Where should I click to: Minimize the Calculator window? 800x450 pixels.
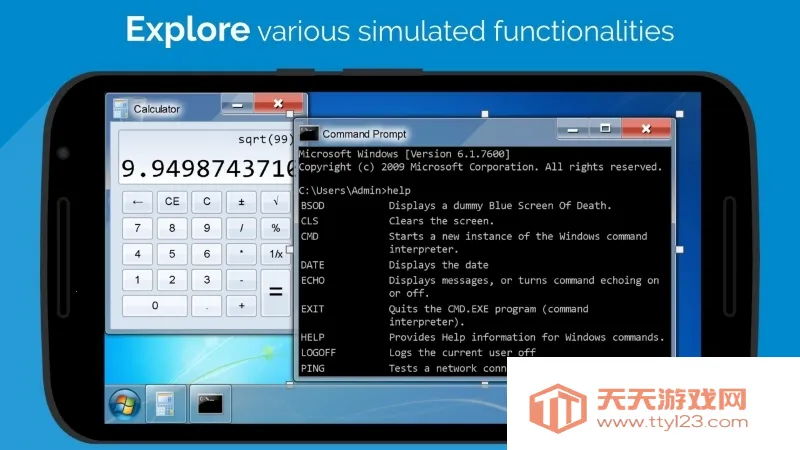(237, 104)
